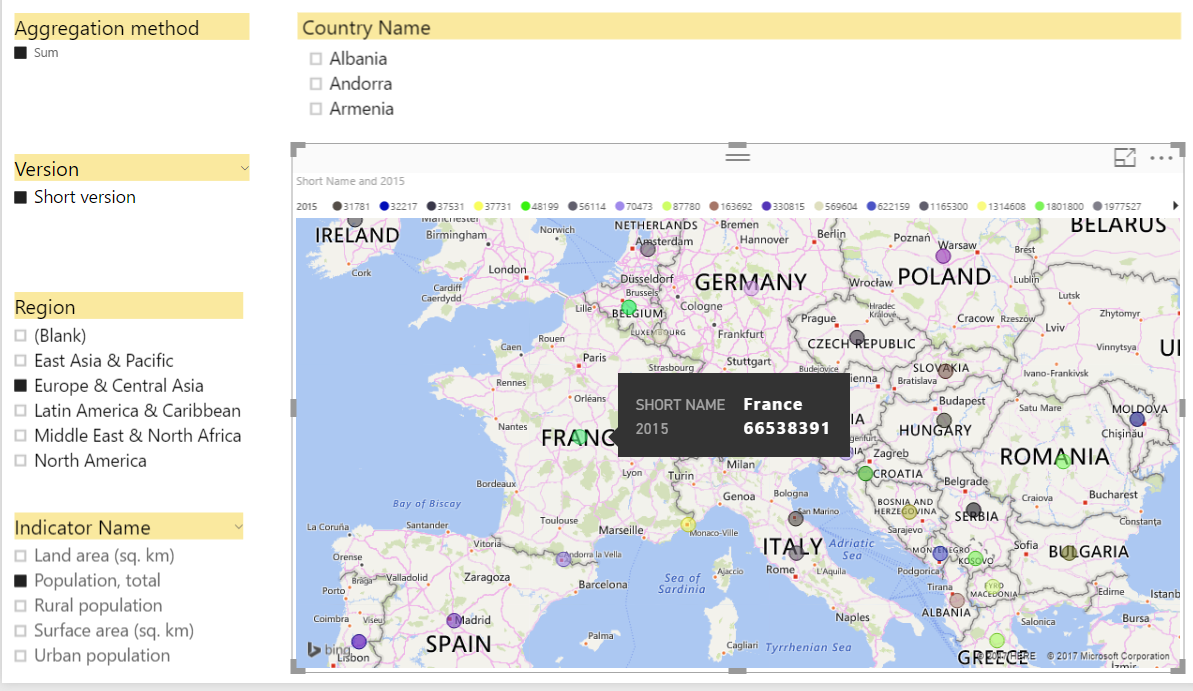Check the Albania country checkbox
Viewport: 1193px width, 691px height.
[316, 59]
